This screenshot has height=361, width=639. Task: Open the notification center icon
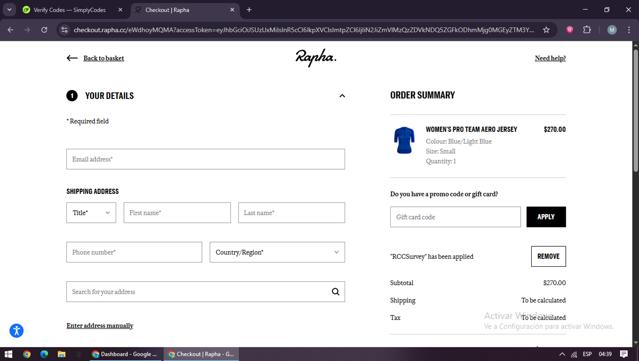click(x=624, y=354)
